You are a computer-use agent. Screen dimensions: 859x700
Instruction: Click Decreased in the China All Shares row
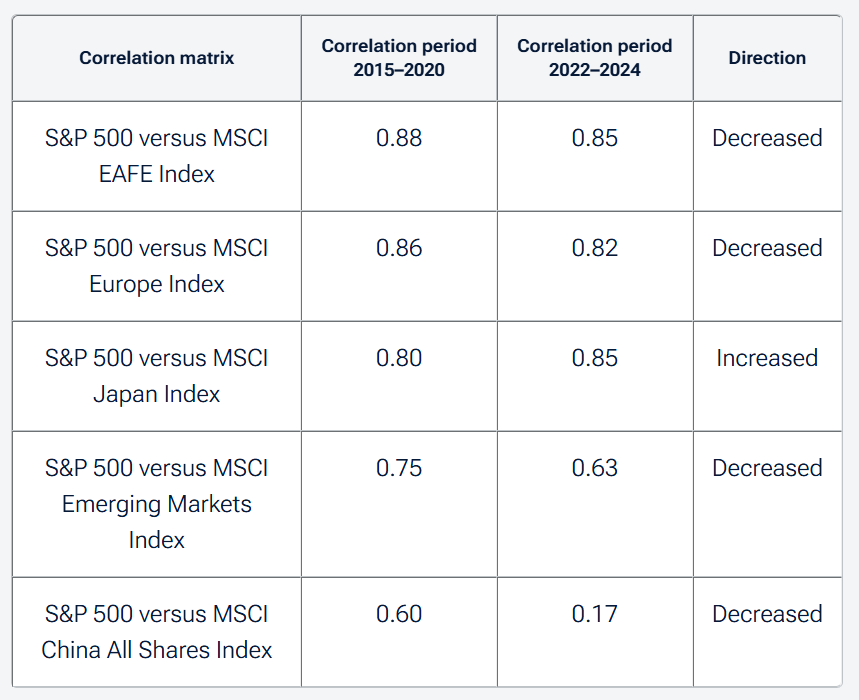pyautogui.click(x=767, y=614)
